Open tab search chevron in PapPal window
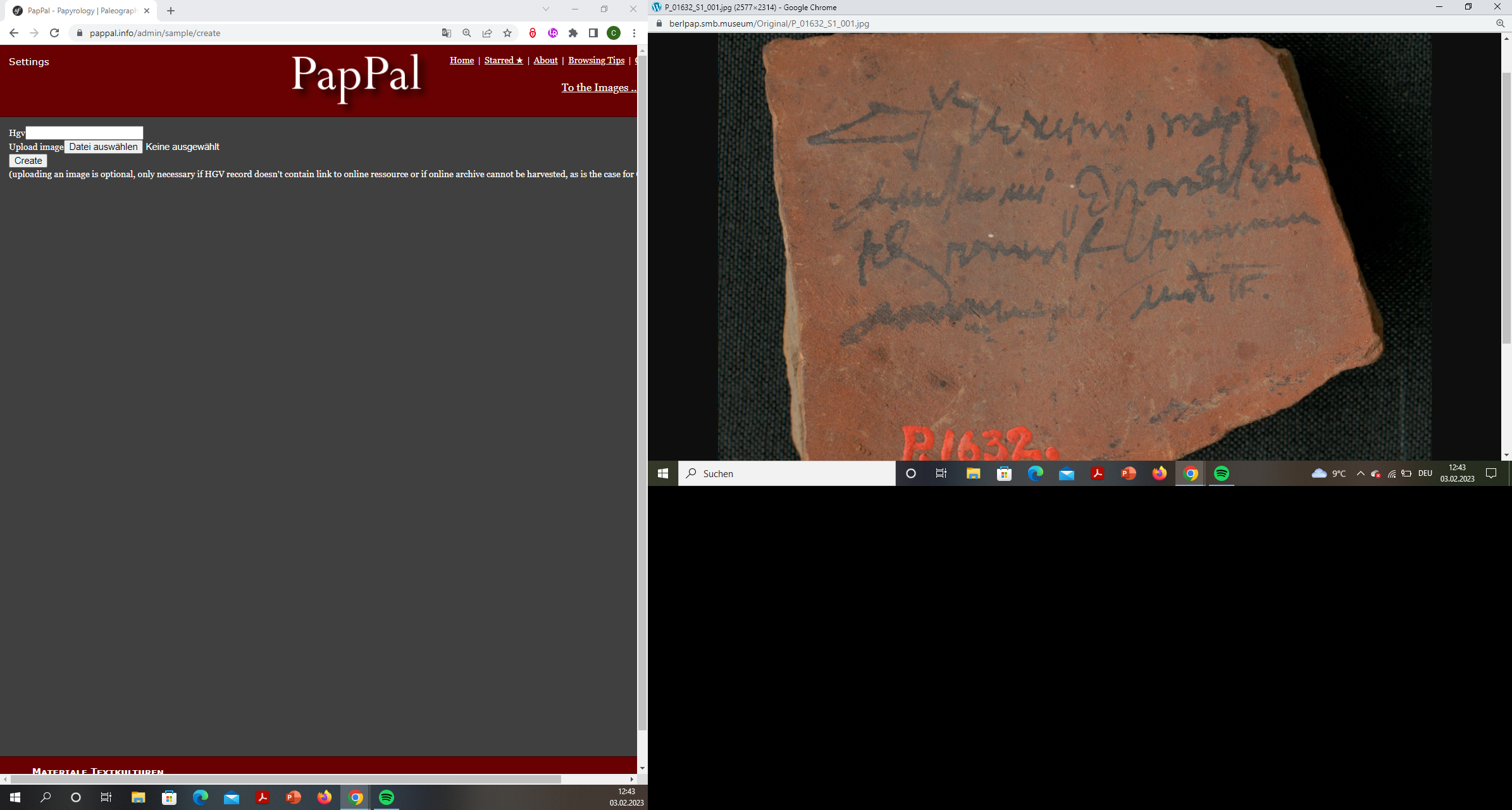 coord(546,9)
